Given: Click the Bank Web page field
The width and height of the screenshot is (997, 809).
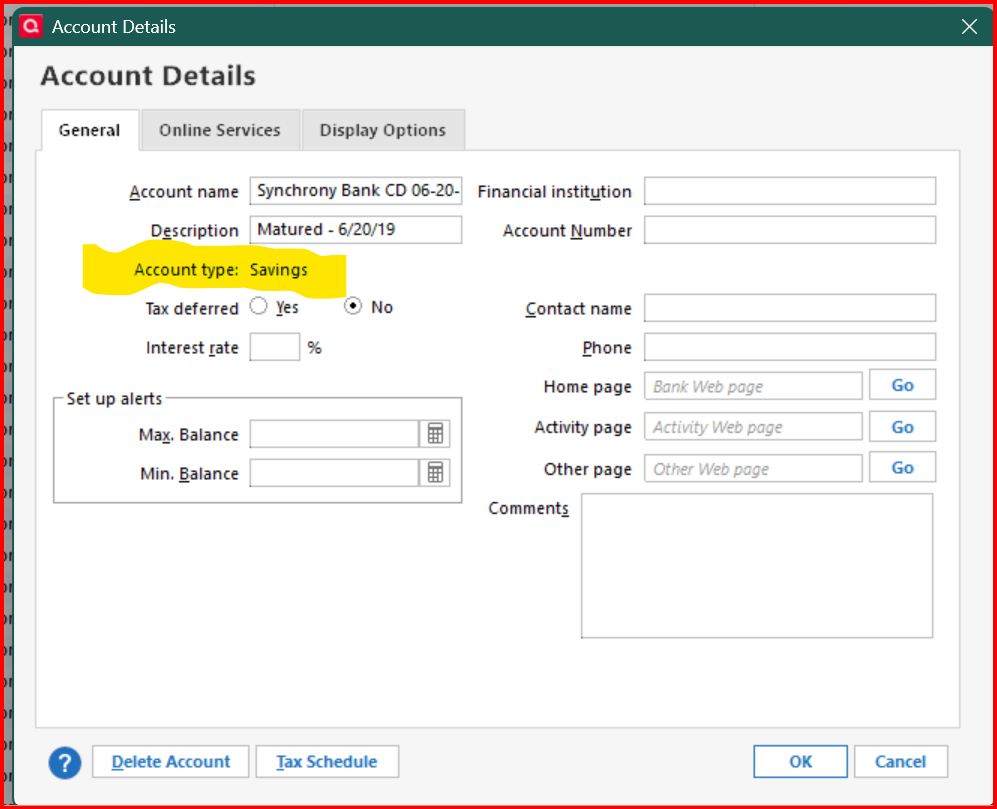Looking at the screenshot, I should (753, 386).
